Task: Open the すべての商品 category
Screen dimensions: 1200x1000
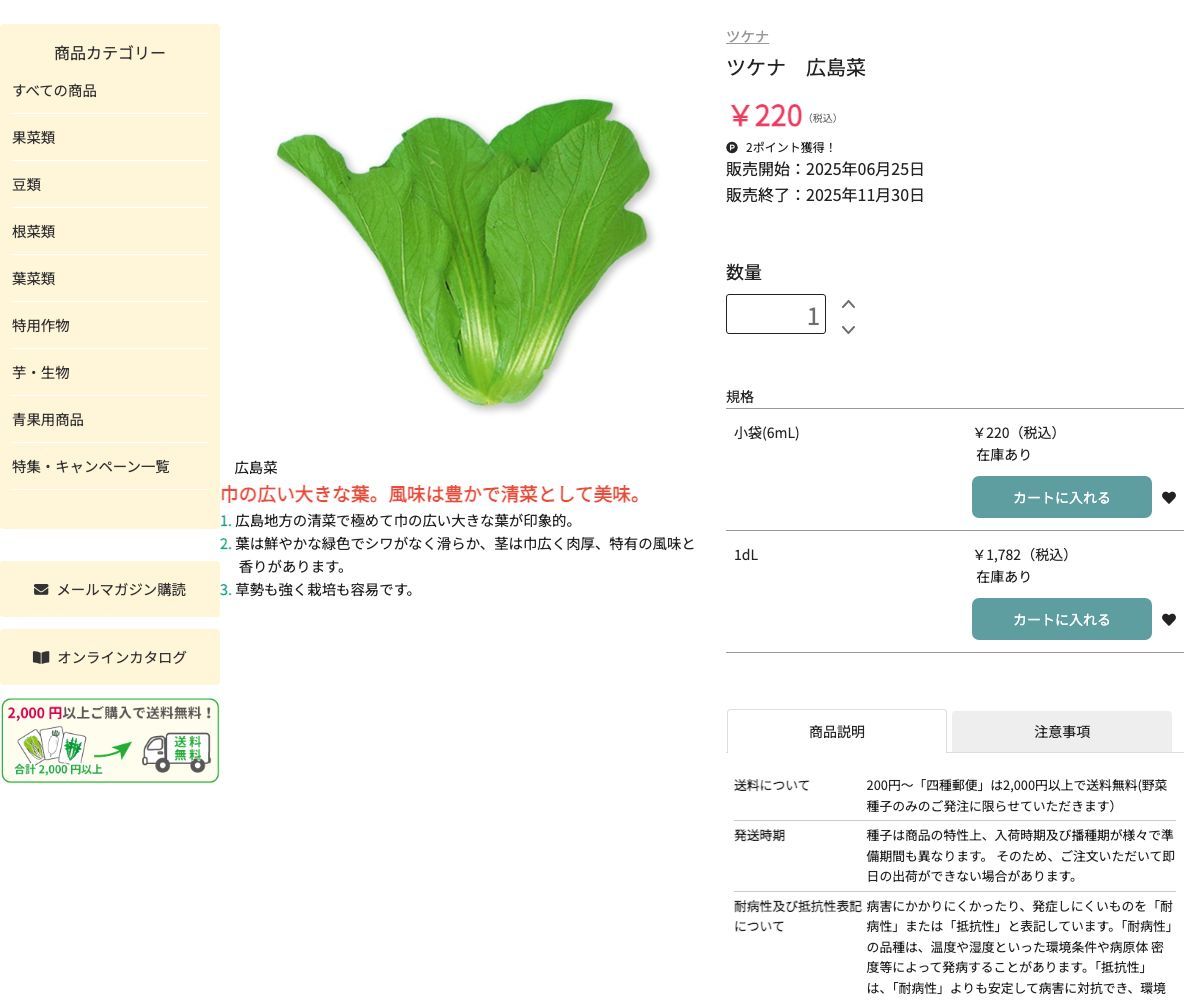Action: point(55,91)
